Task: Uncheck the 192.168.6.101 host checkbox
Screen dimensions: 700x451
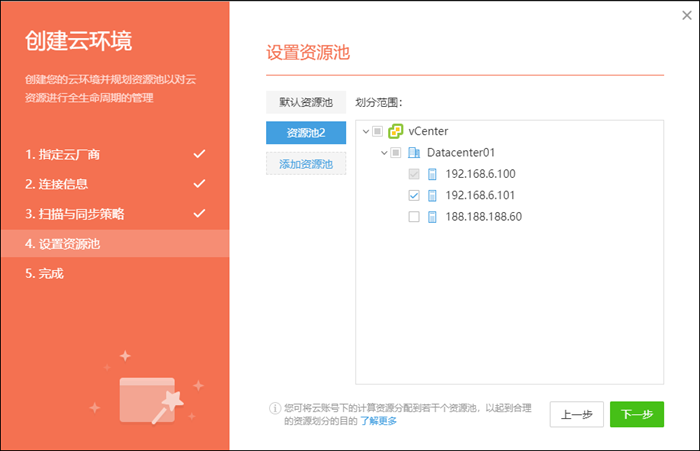Action: [414, 195]
